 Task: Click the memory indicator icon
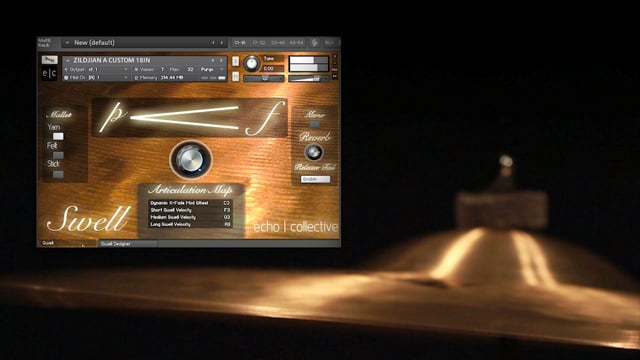136,78
